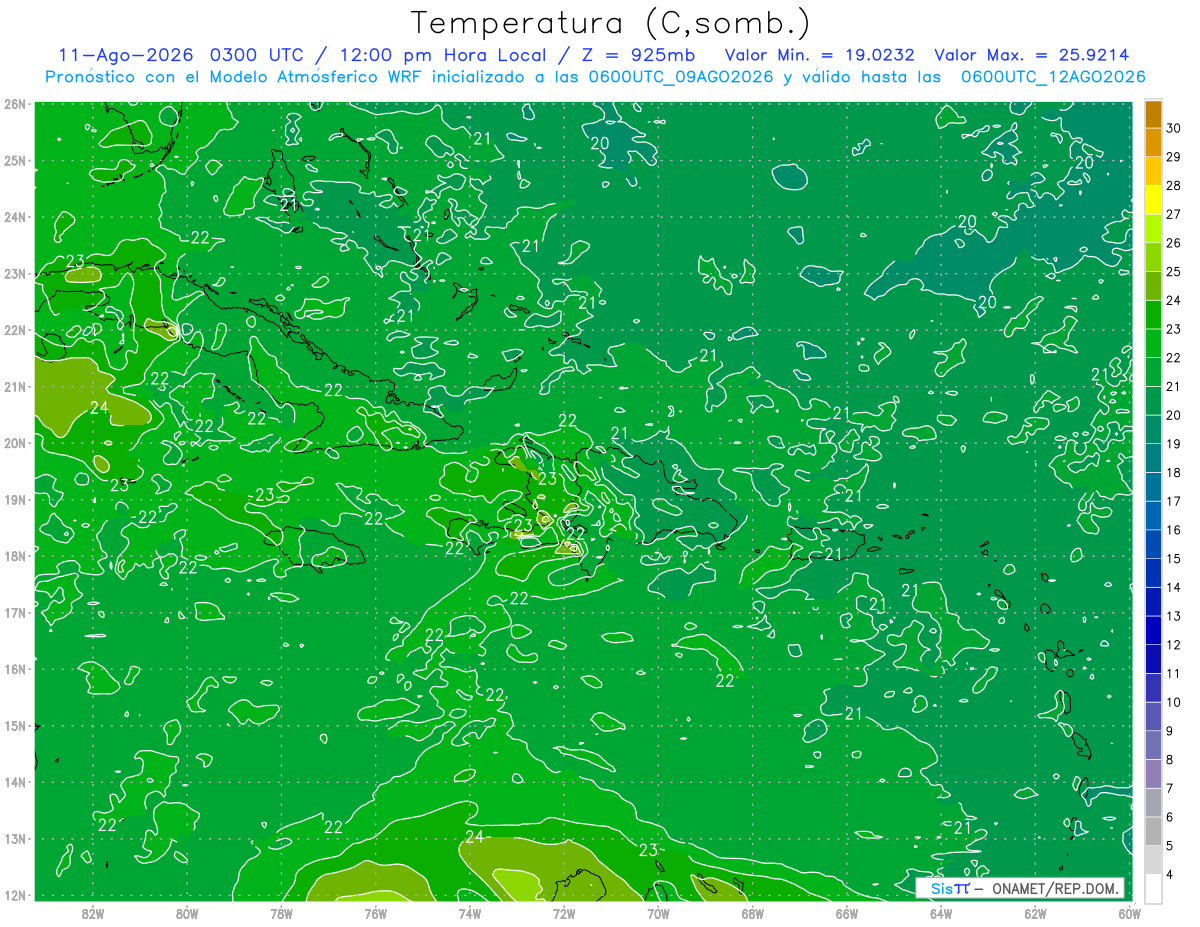Click color scale label "7"
Image resolution: width=1200 pixels, height=927 pixels.
coord(1169,788)
